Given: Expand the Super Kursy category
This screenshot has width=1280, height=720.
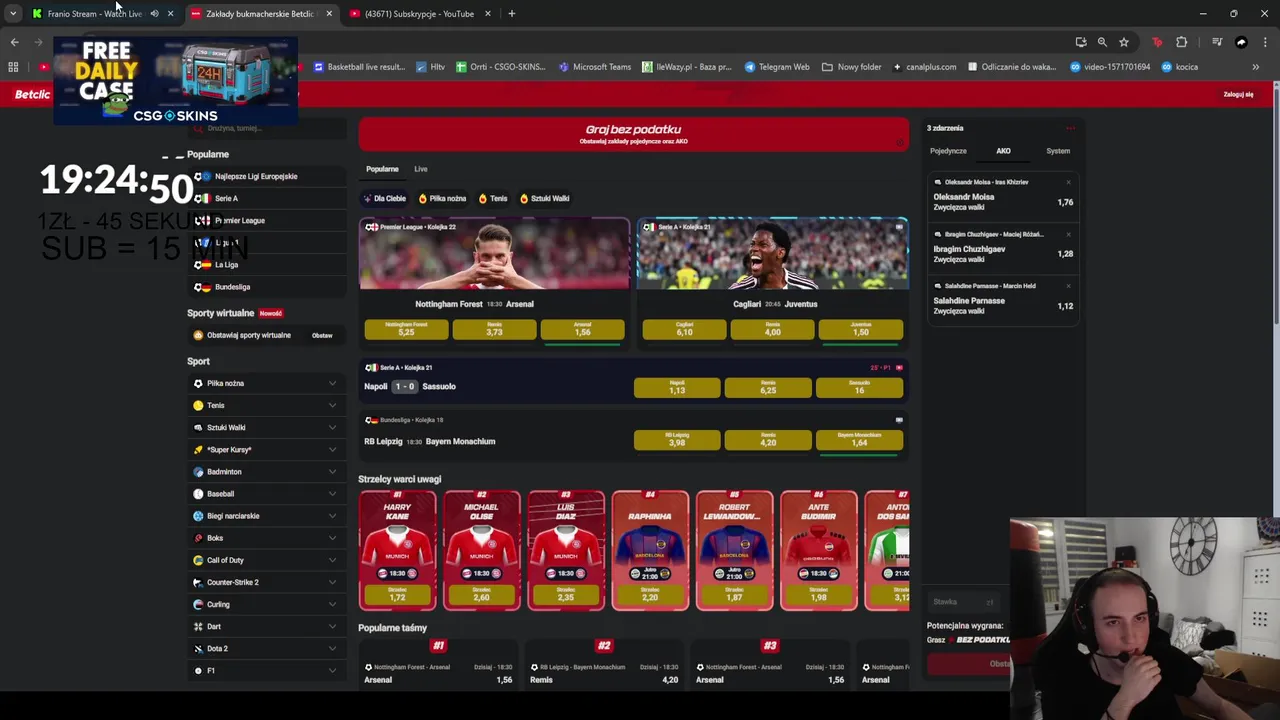Looking at the screenshot, I should point(332,449).
